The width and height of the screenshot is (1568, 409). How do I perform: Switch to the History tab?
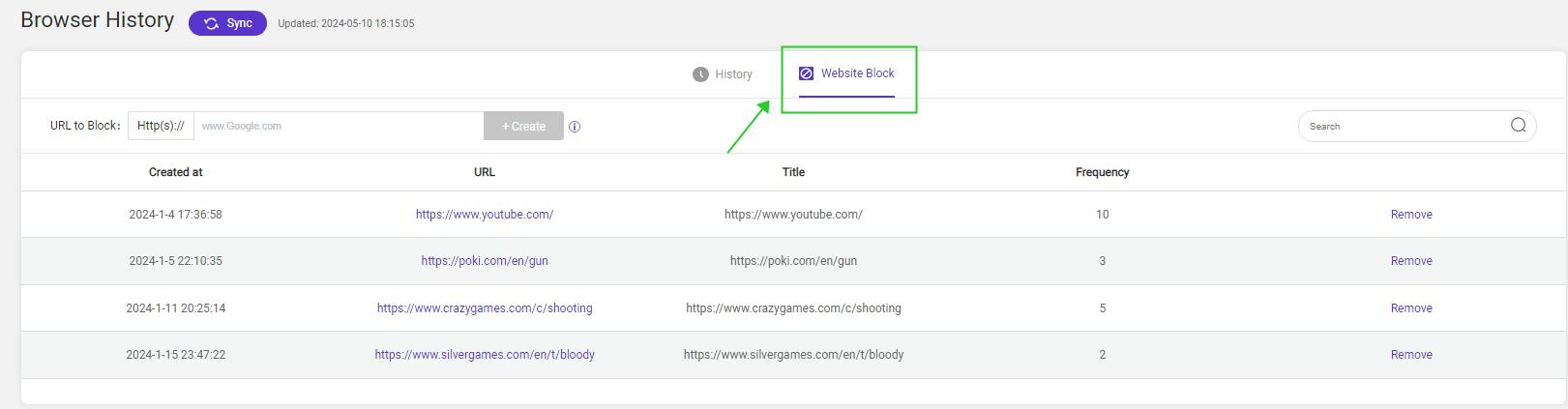[x=723, y=74]
